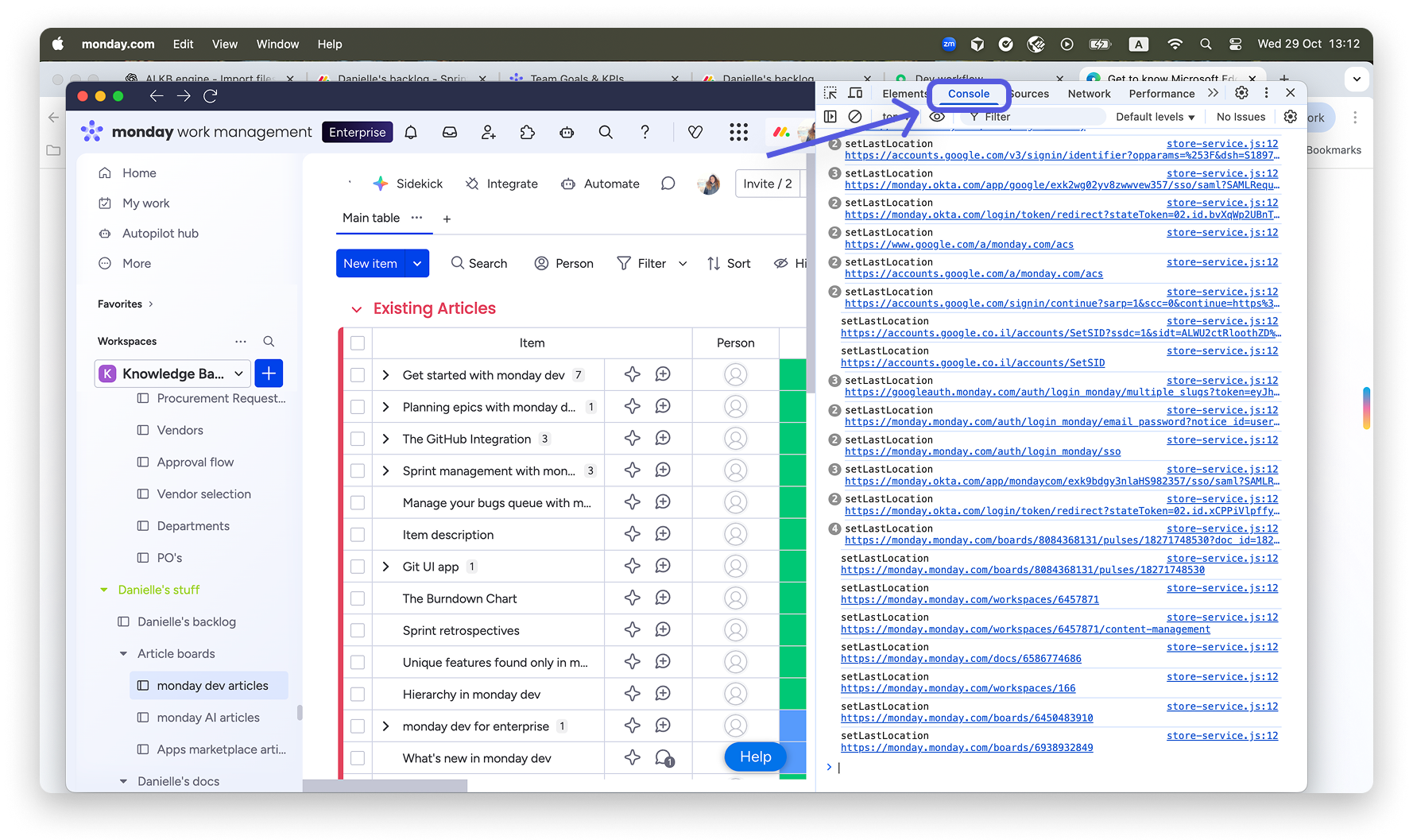
Task: Expand The GitHub Integration subitems
Action: click(385, 439)
